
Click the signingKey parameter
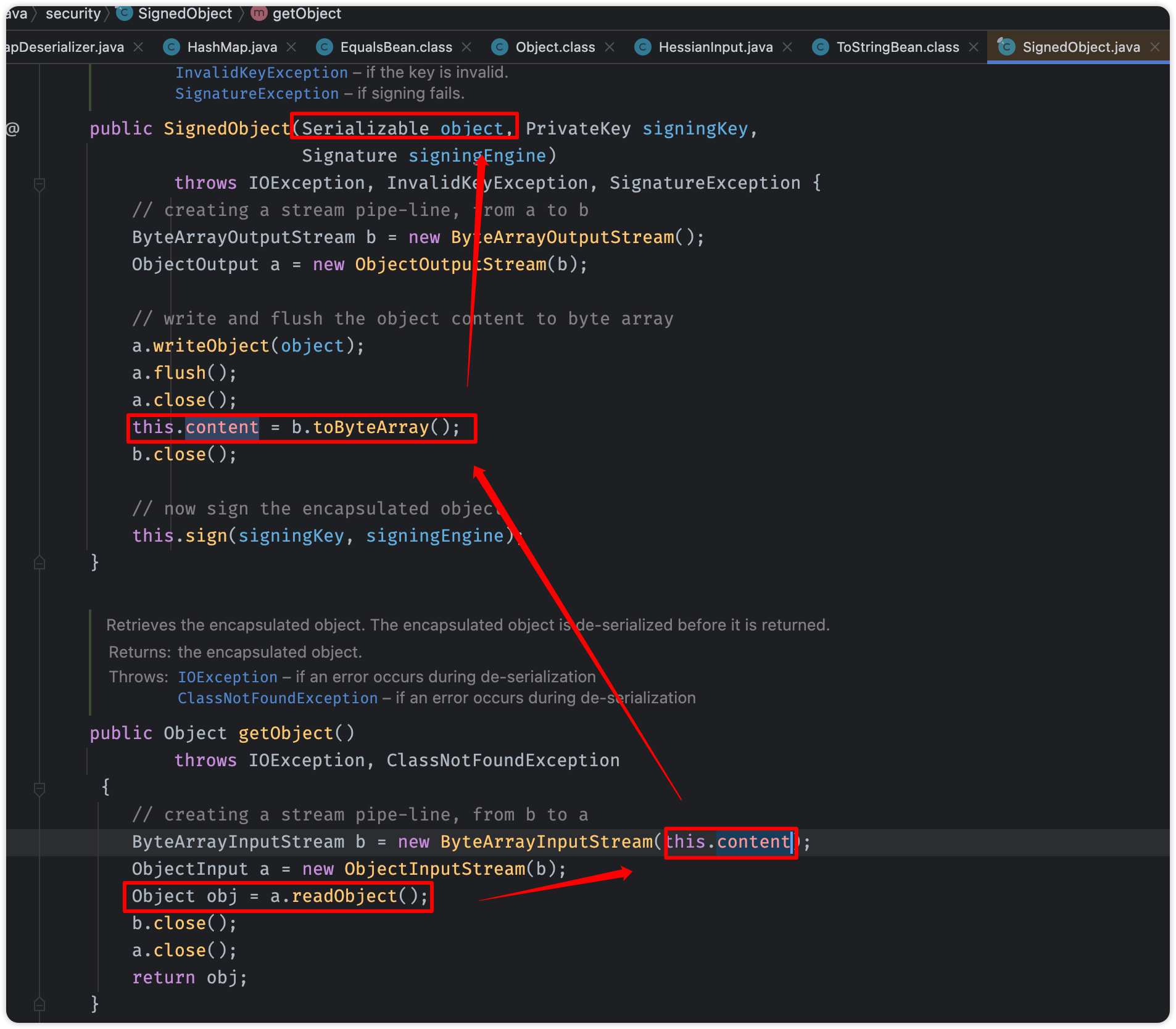[x=695, y=128]
